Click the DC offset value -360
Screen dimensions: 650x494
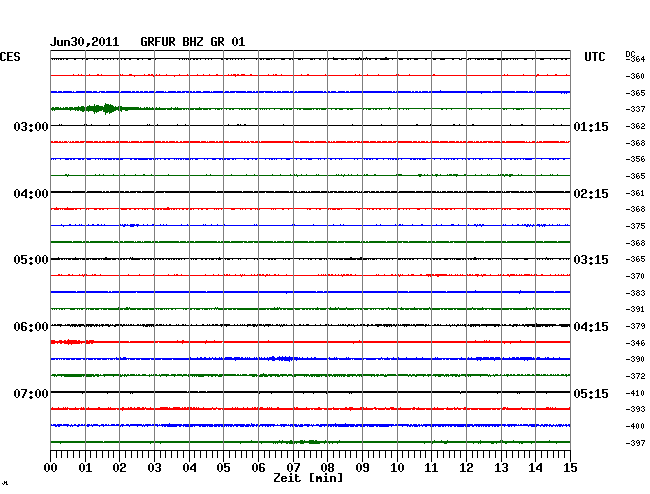click(635, 76)
